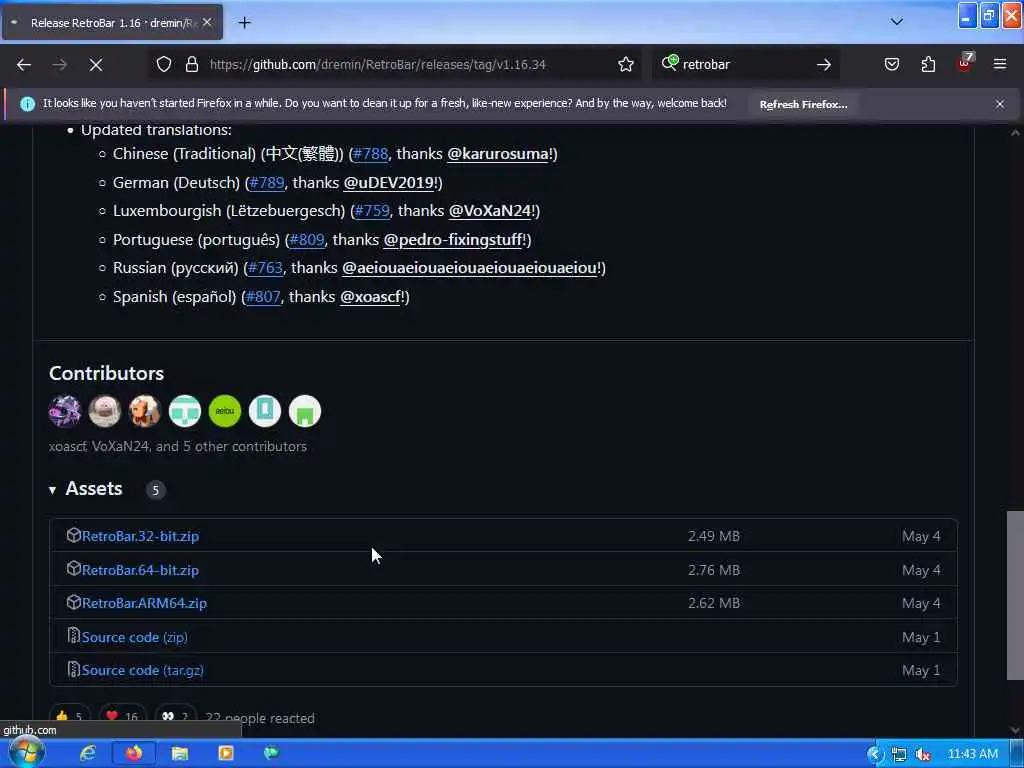This screenshot has height=768, width=1024.
Task: Visit @uDEV2019's profile
Action: click(x=389, y=183)
